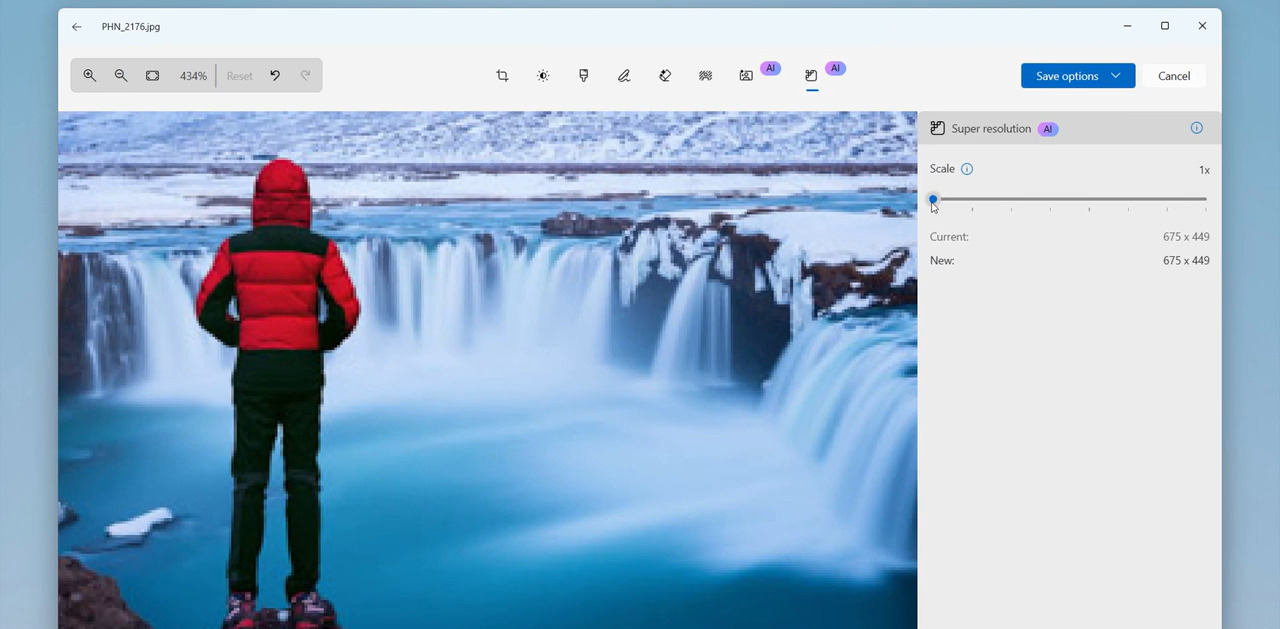Click the 1x scale value
This screenshot has height=629, width=1280.
[x=1204, y=170]
